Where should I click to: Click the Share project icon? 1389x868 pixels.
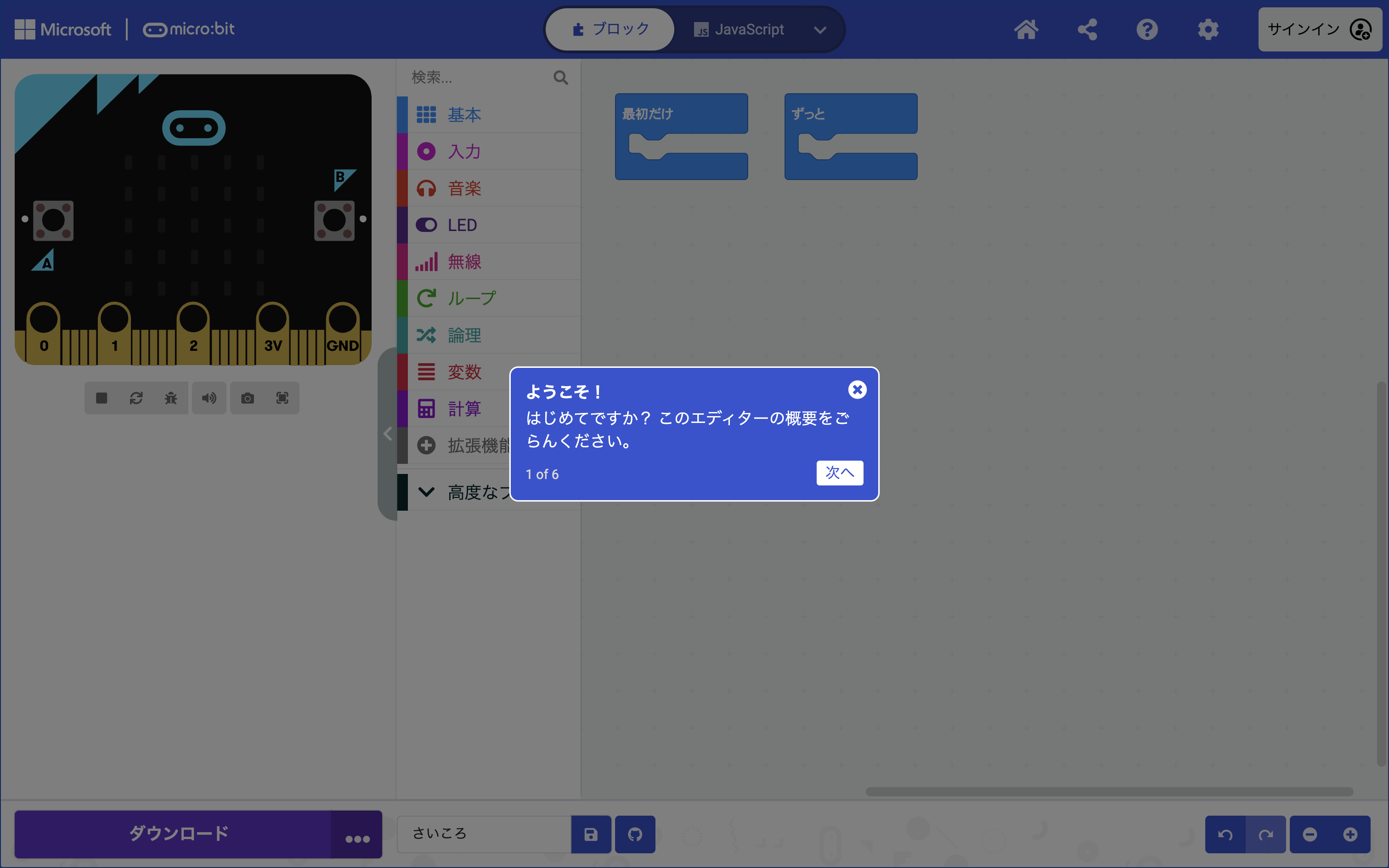(1087, 29)
